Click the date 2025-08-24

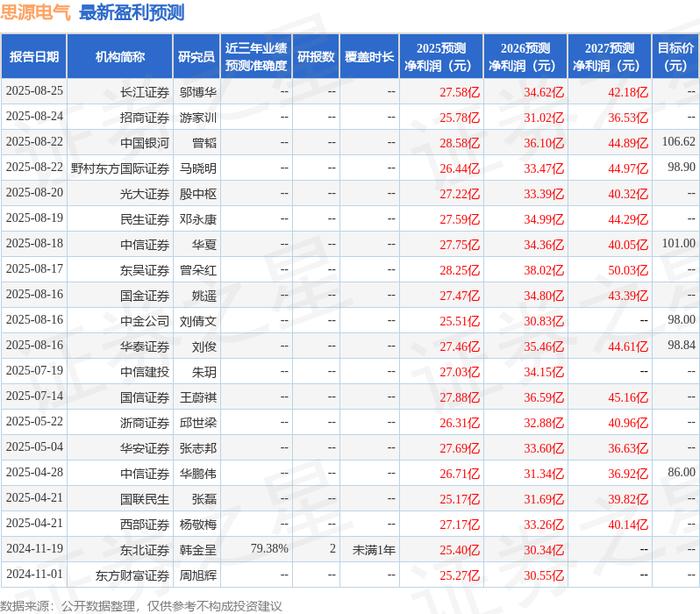coord(34,117)
